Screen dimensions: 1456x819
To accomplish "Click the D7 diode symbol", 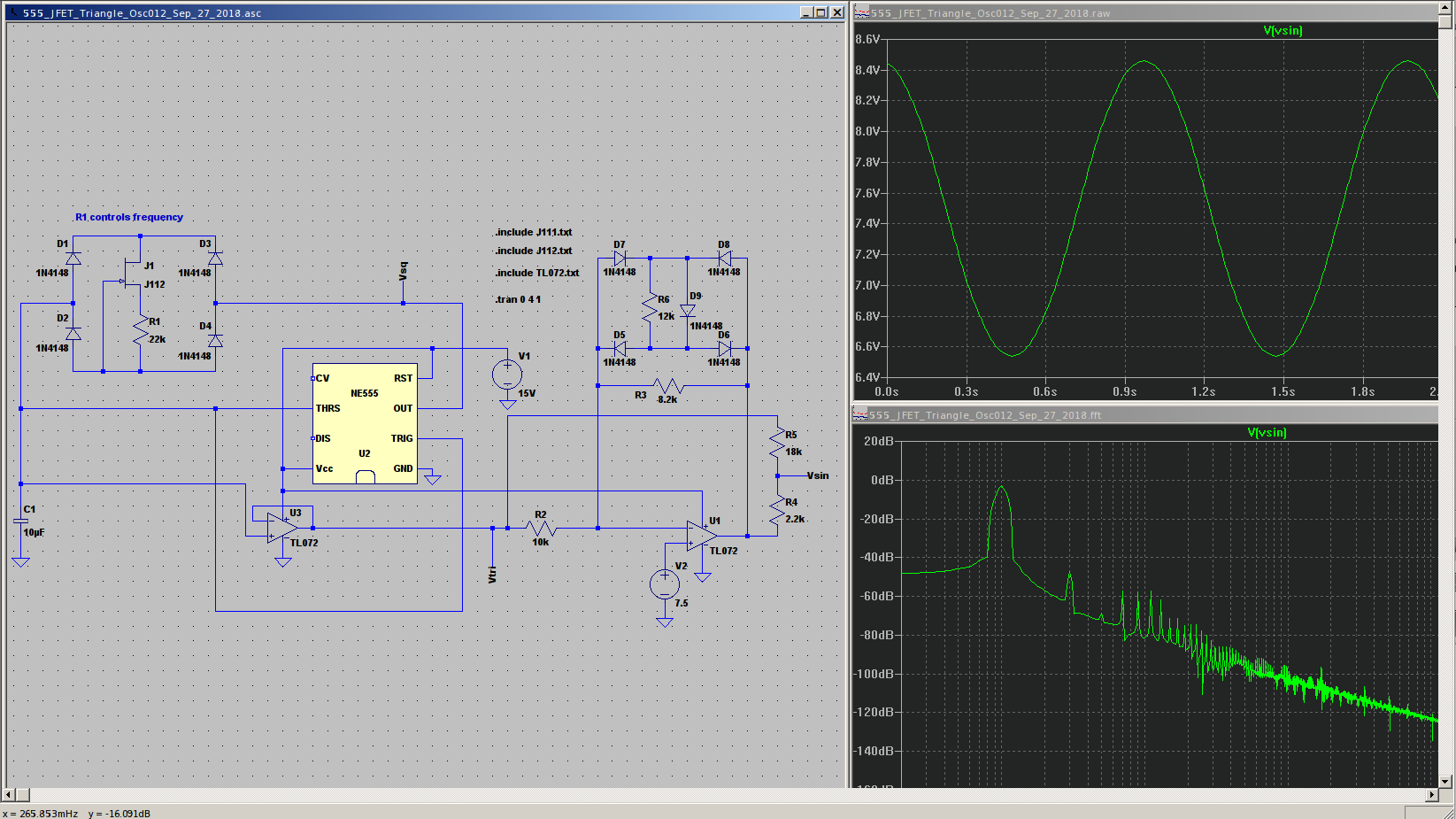I will point(620,258).
